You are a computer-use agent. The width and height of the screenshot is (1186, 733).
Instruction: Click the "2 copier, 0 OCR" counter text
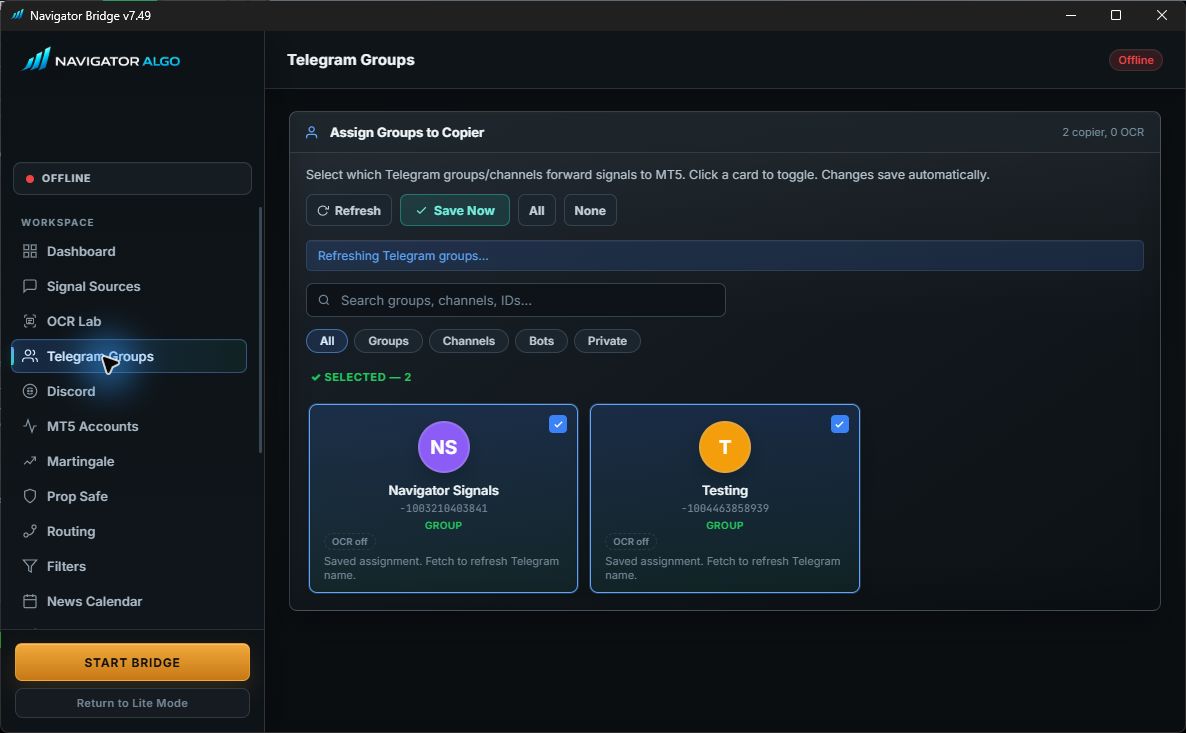[x=1103, y=132]
